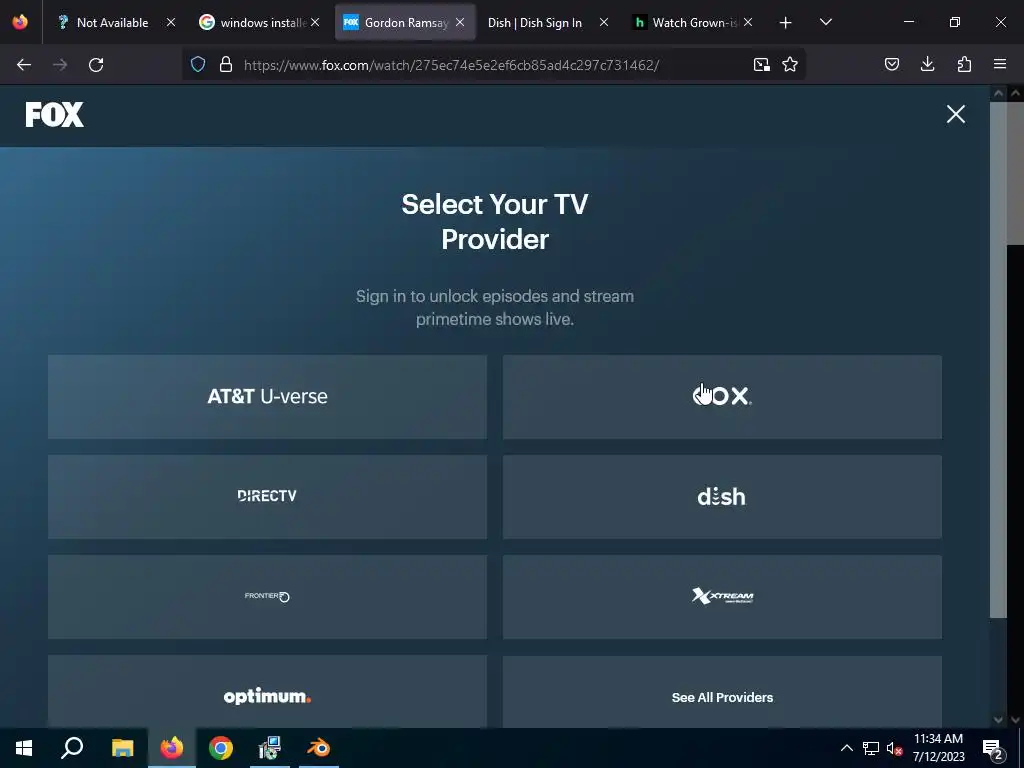Select the Cox provider tile

[722, 396]
